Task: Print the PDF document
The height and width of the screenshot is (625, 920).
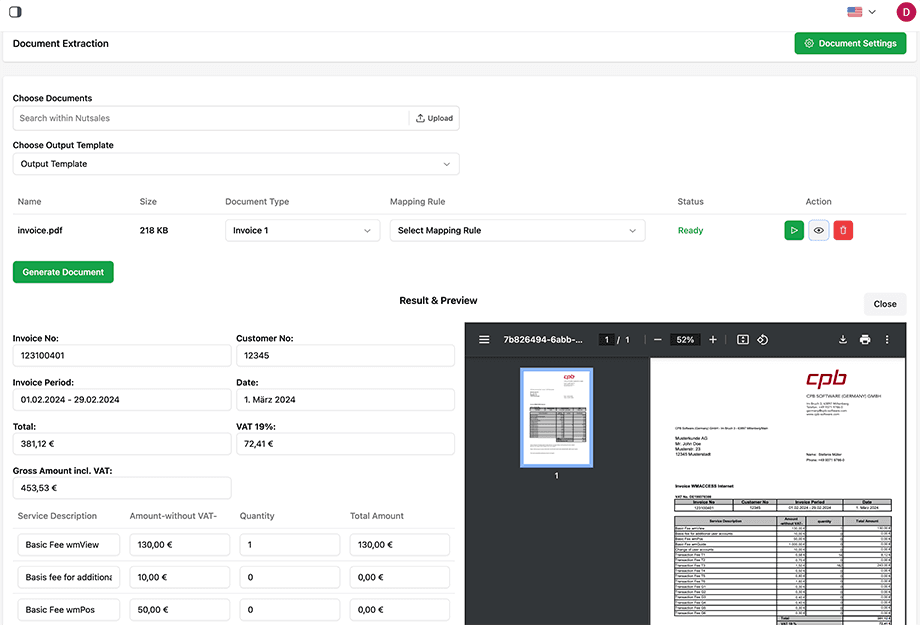Action: coord(865,340)
